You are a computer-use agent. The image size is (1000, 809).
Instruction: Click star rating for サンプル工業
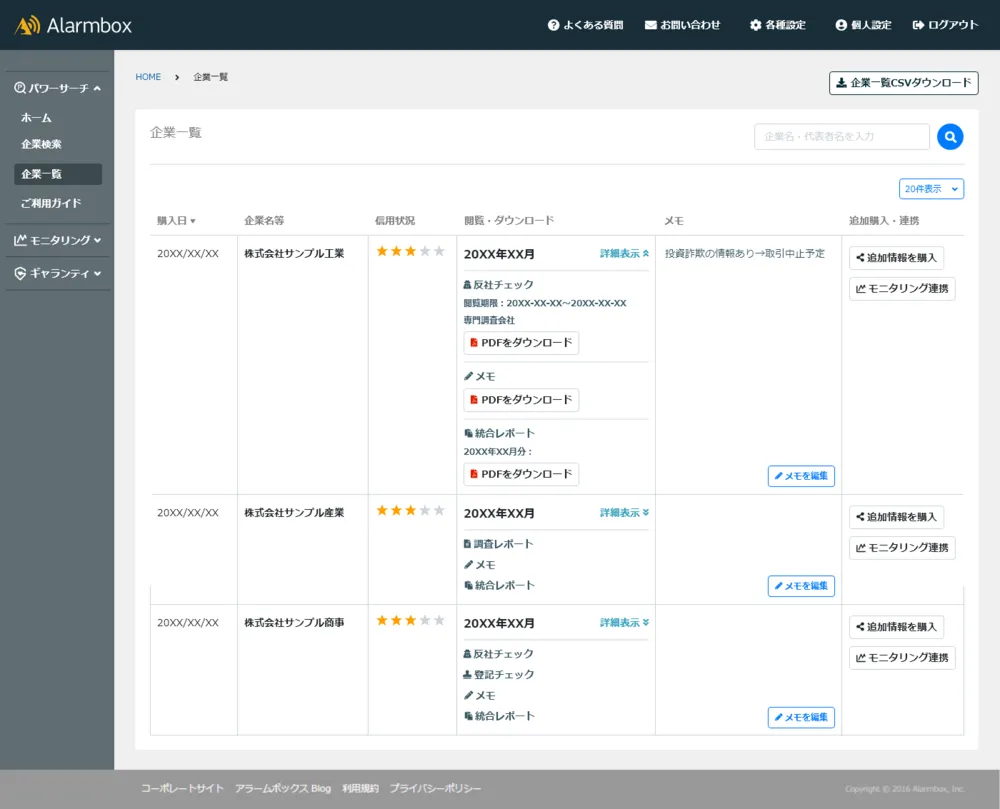point(411,251)
